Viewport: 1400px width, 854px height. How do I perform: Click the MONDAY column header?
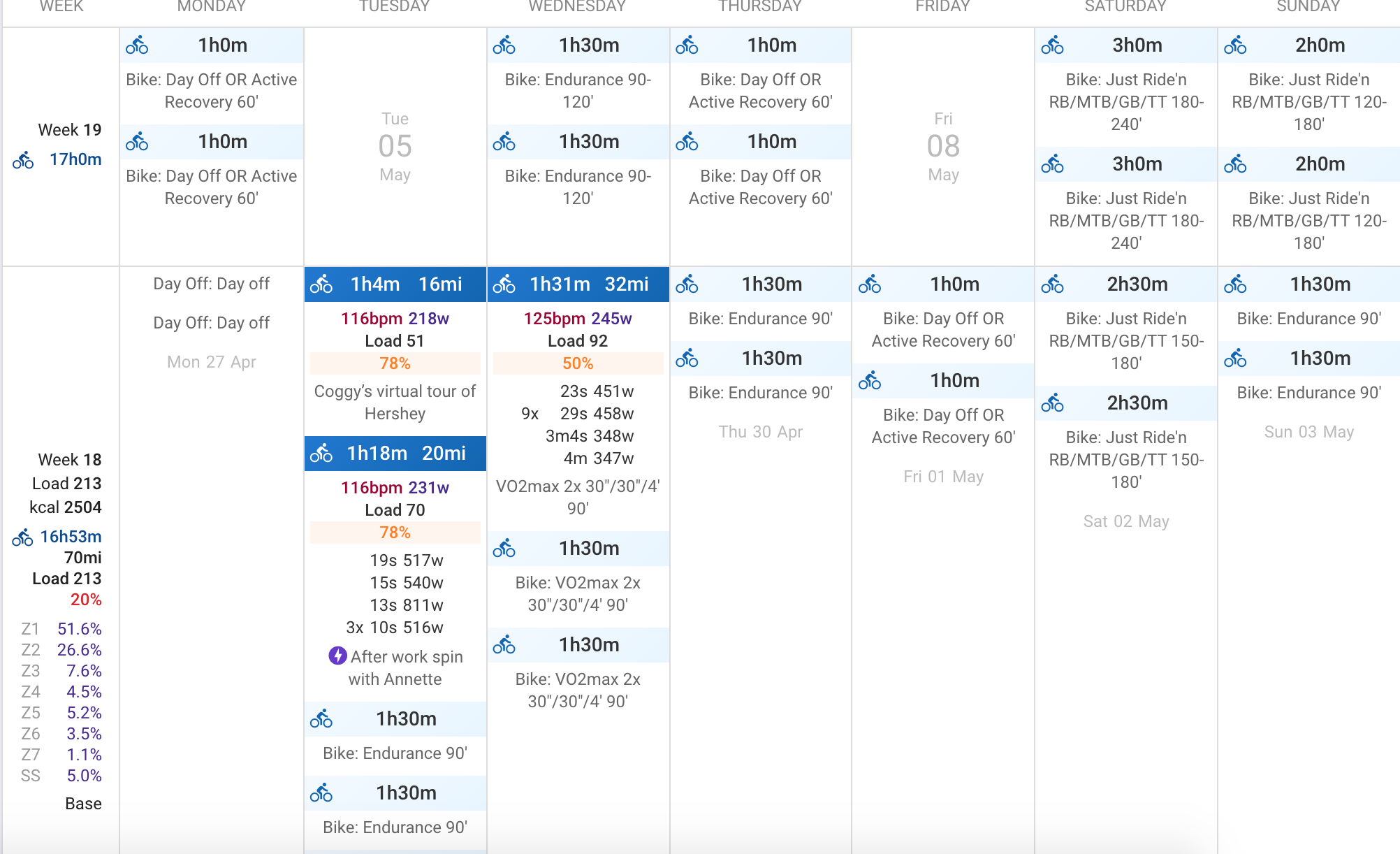click(212, 7)
